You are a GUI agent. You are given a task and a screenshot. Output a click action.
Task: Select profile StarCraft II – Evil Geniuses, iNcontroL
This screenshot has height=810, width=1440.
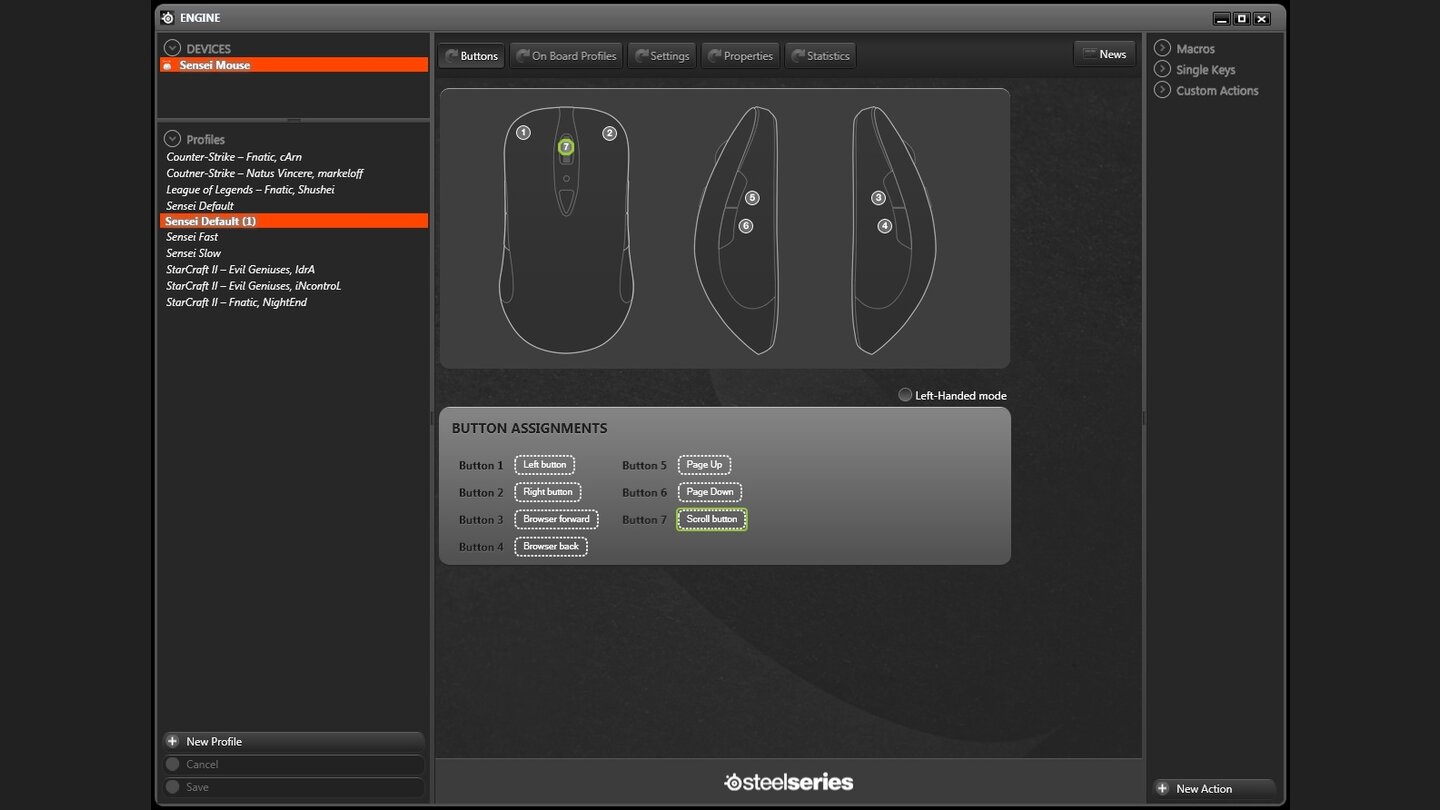coord(254,285)
